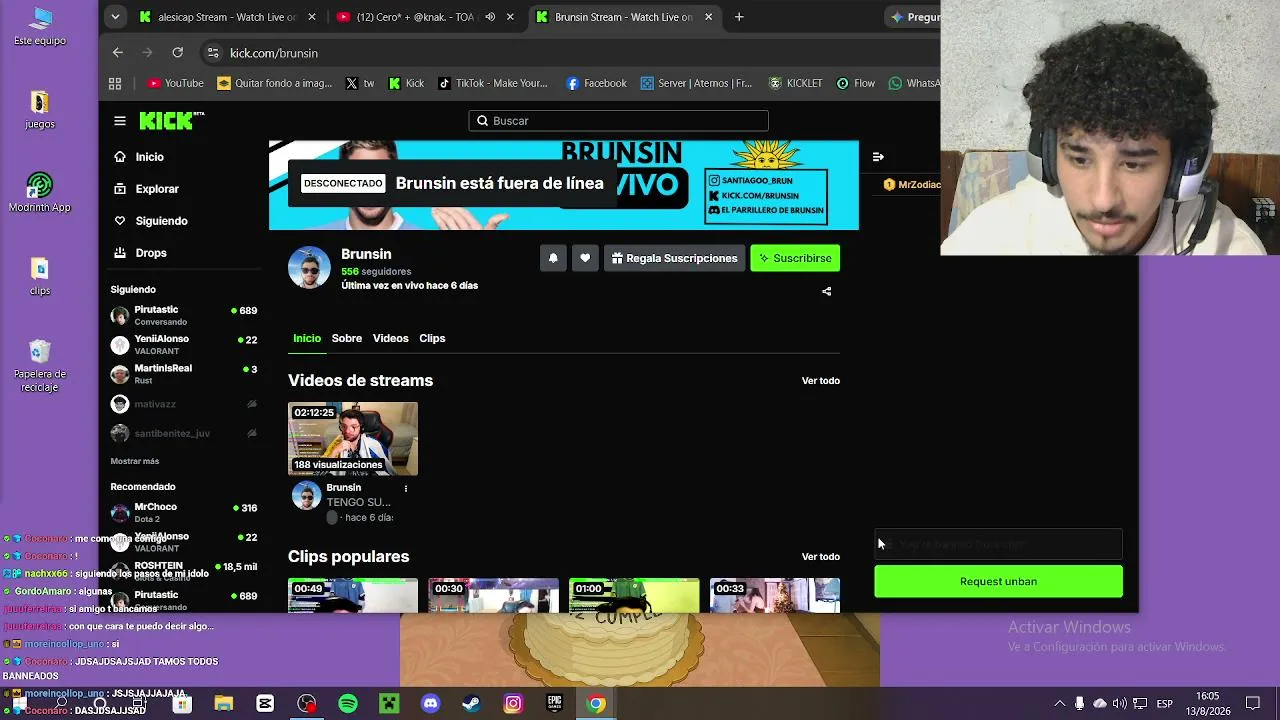
Task: Reload the current page
Action: pyautogui.click(x=178, y=53)
